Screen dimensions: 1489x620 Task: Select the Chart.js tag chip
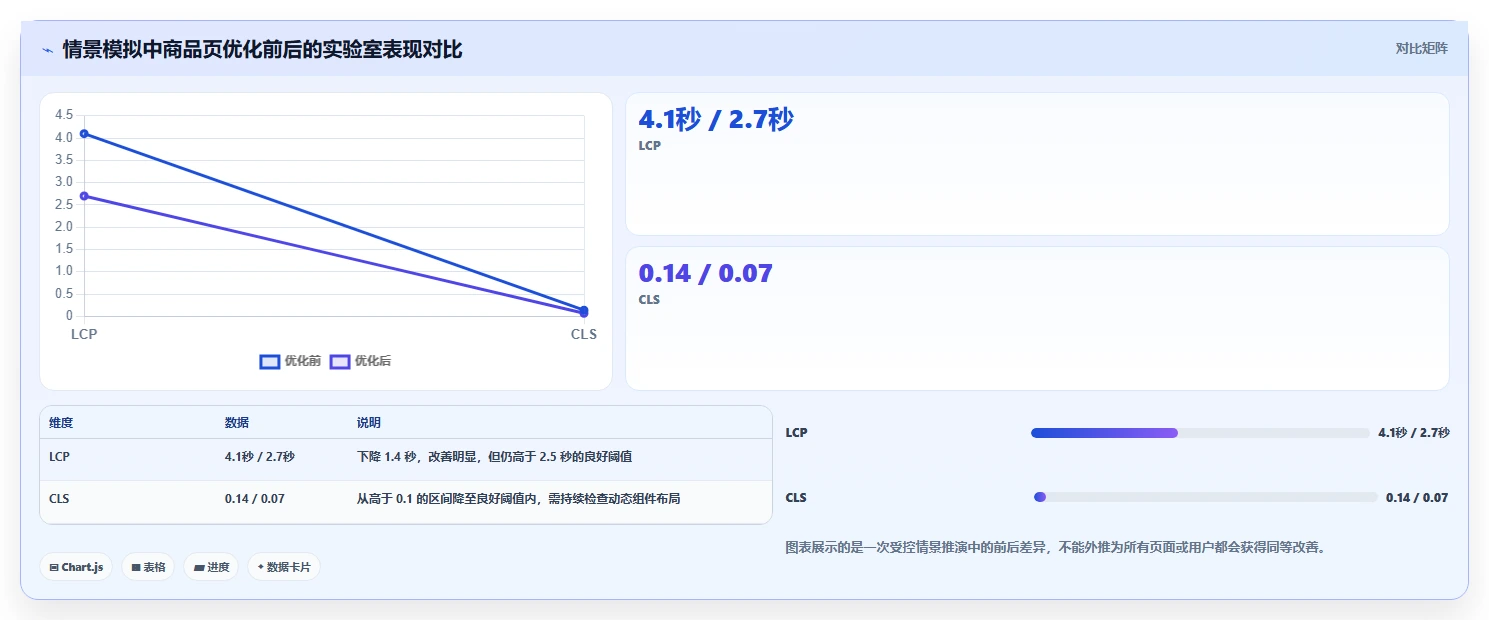tap(76, 567)
